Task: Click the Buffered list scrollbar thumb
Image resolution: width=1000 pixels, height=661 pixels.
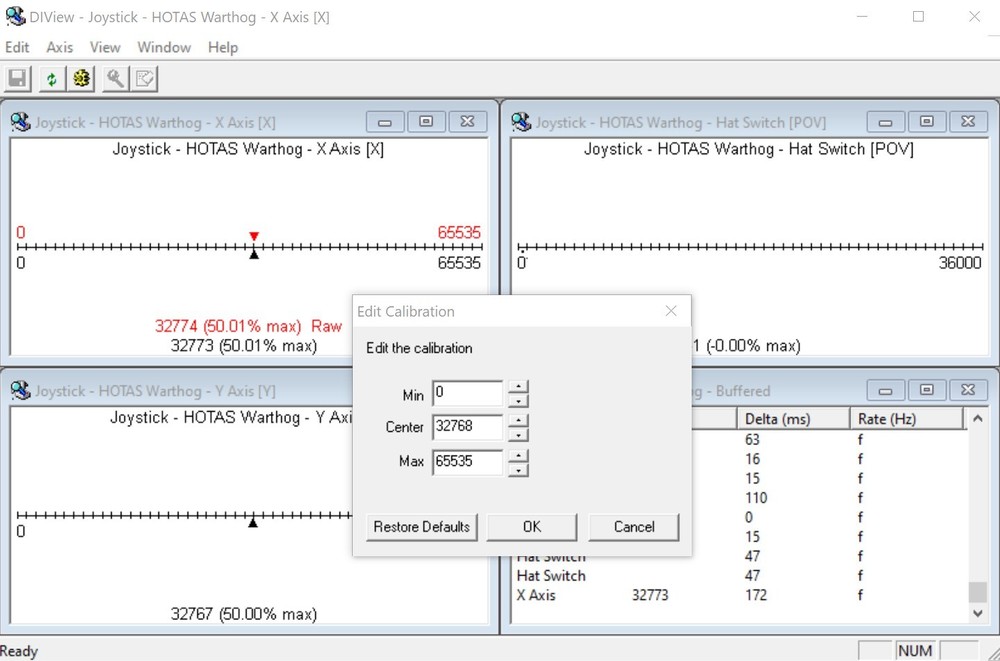Action: click(x=978, y=592)
